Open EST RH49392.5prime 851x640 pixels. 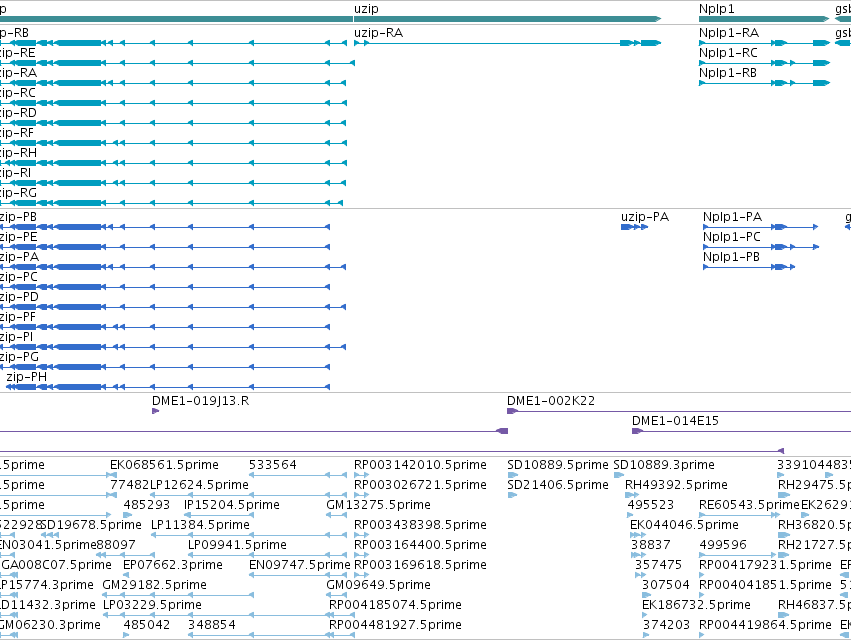coord(676,485)
